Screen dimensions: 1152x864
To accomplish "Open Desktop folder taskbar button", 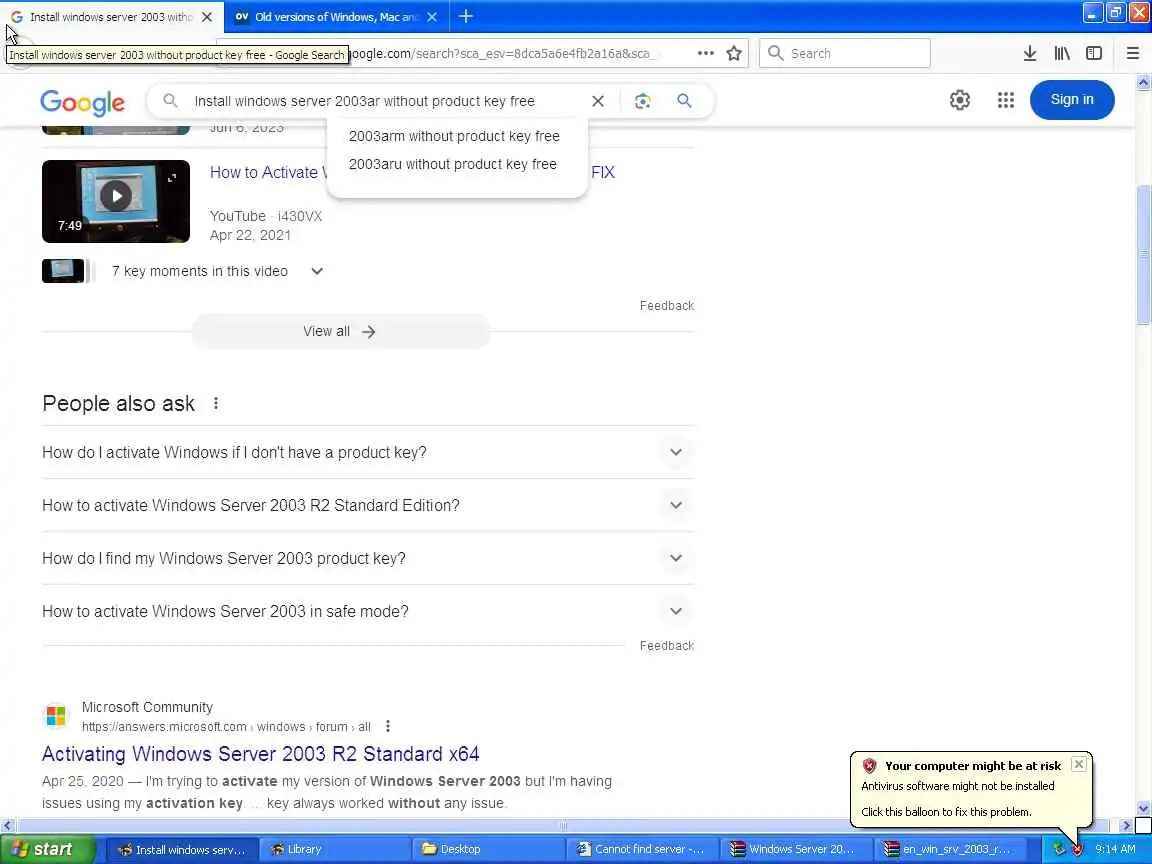I will pos(488,849).
